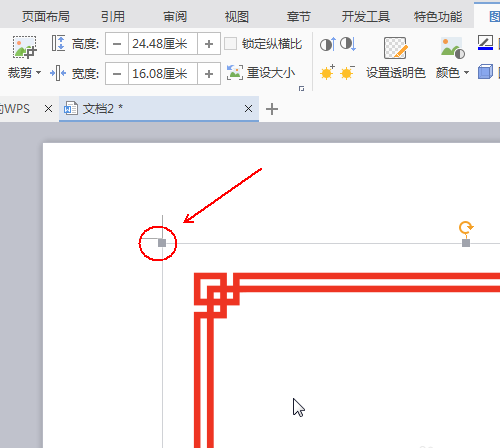Viewport: 500px width, 448px height.
Task: Increase picture contrast icon
Action: tap(327, 44)
